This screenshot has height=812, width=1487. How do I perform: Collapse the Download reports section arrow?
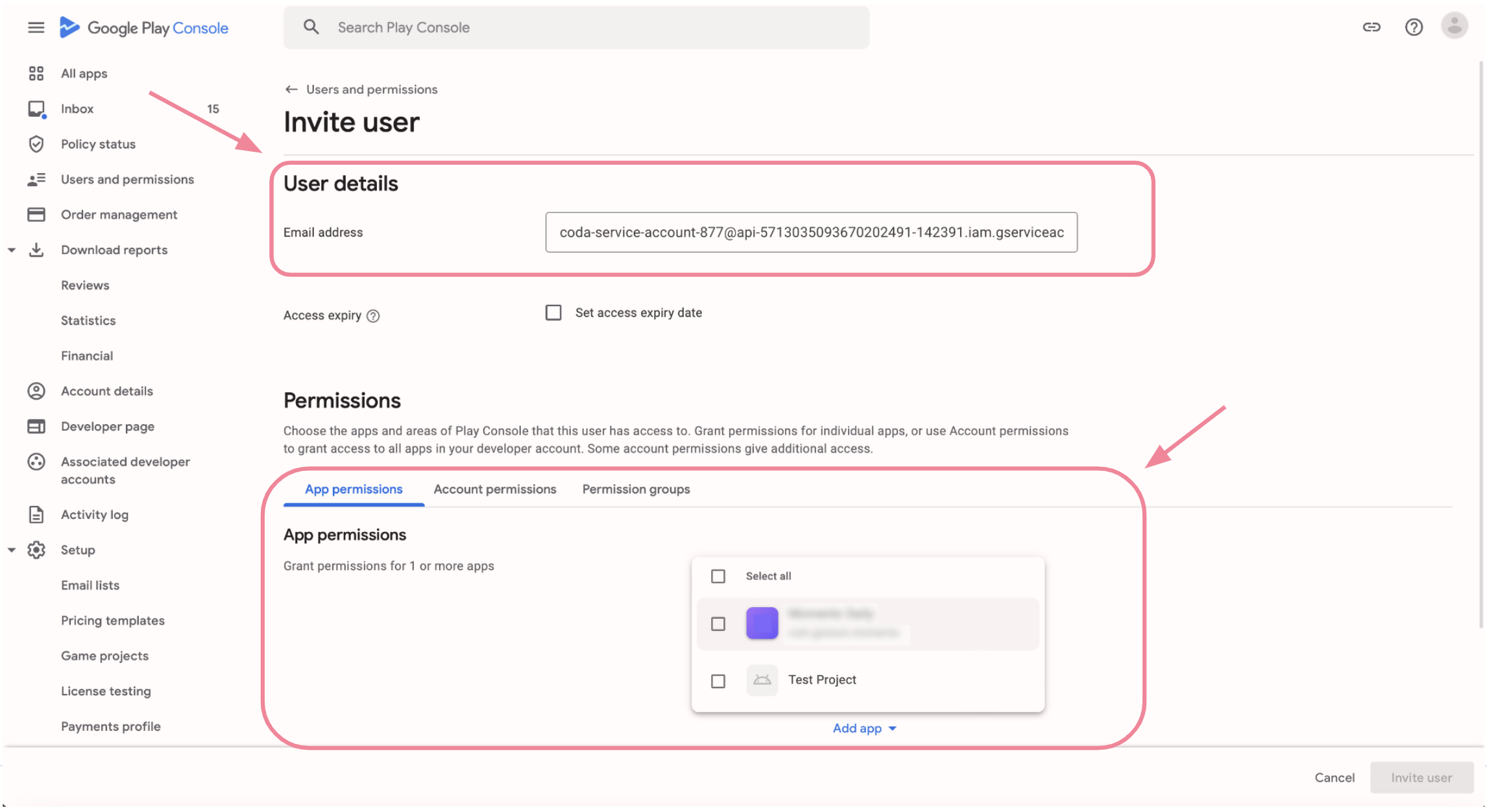(12, 250)
